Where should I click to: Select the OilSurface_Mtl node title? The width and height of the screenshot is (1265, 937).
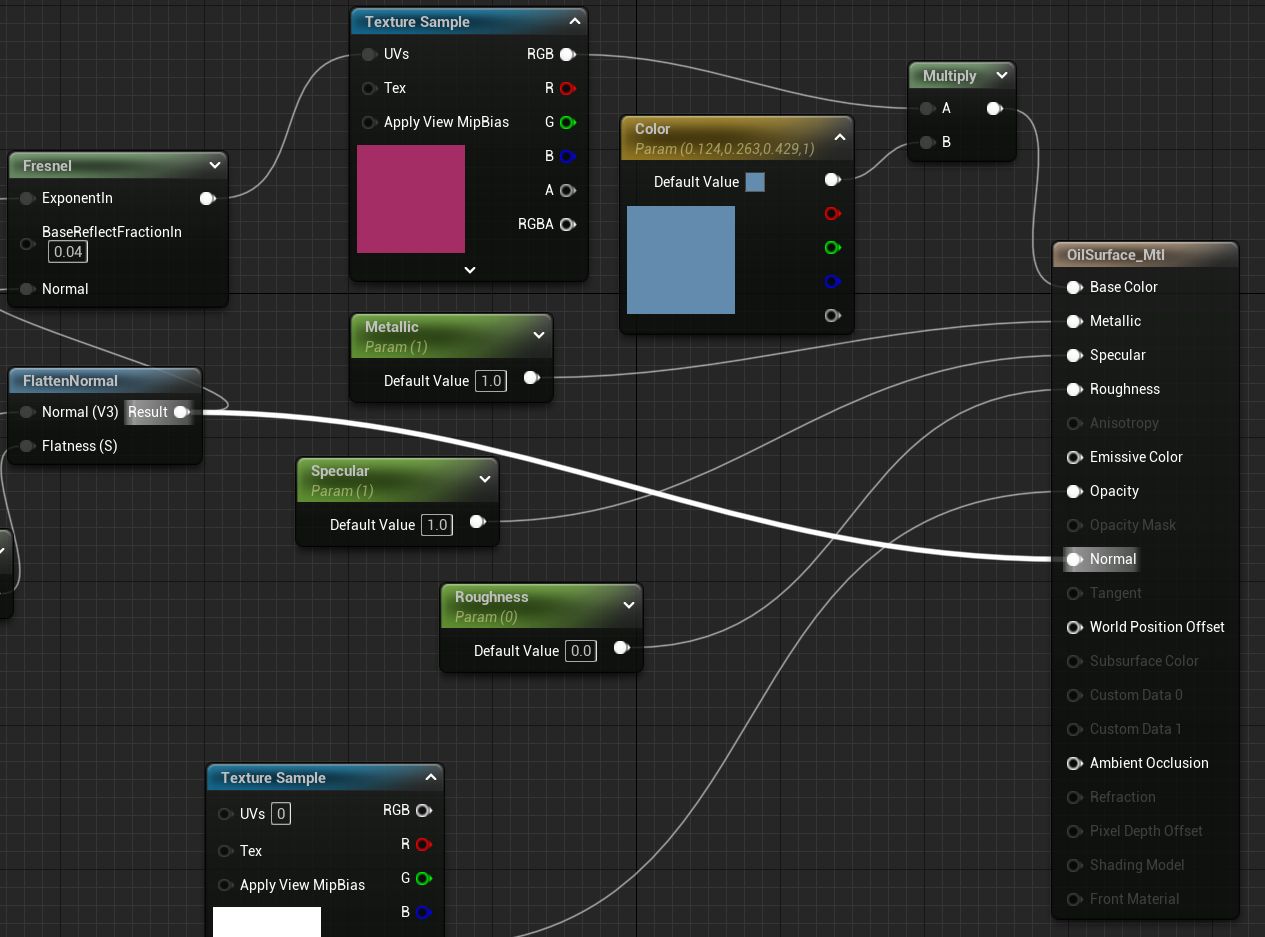point(1115,255)
